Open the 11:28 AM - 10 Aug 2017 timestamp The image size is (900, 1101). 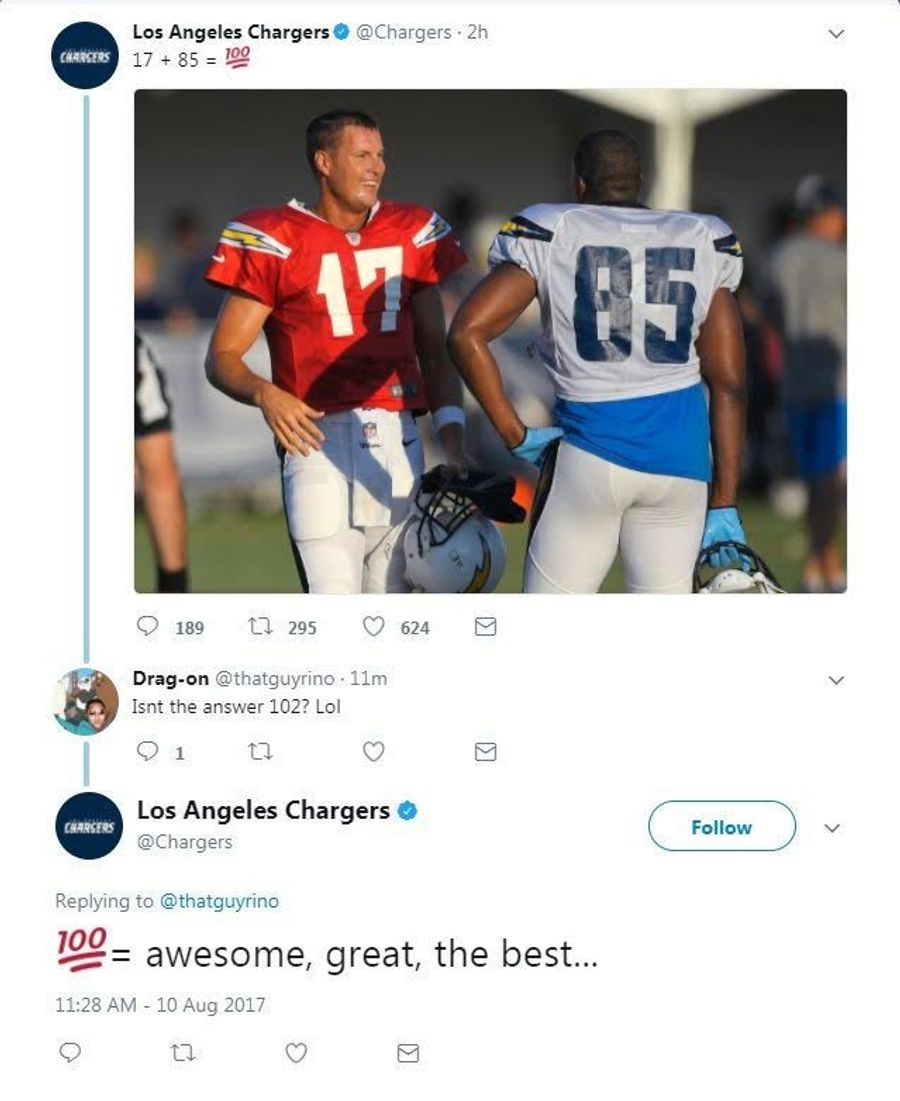(x=160, y=1005)
